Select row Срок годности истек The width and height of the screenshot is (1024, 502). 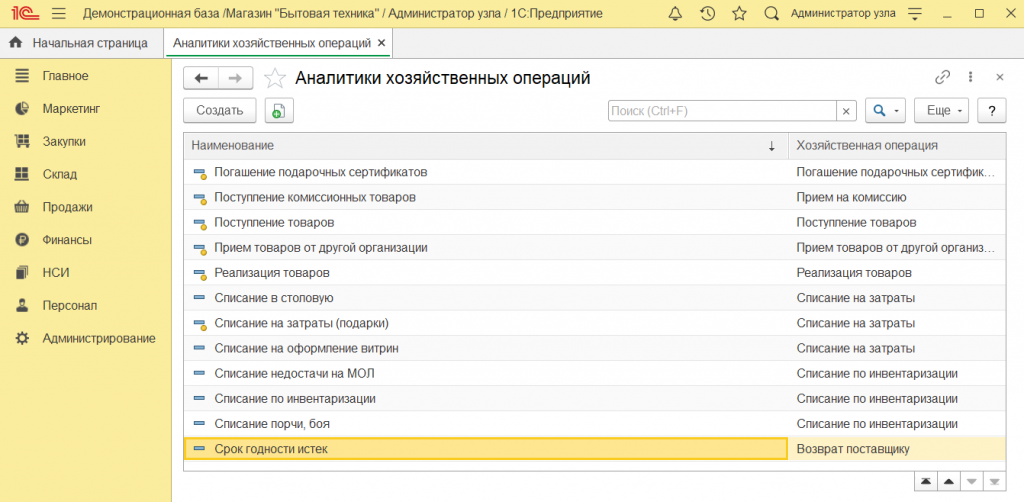tap(594, 449)
